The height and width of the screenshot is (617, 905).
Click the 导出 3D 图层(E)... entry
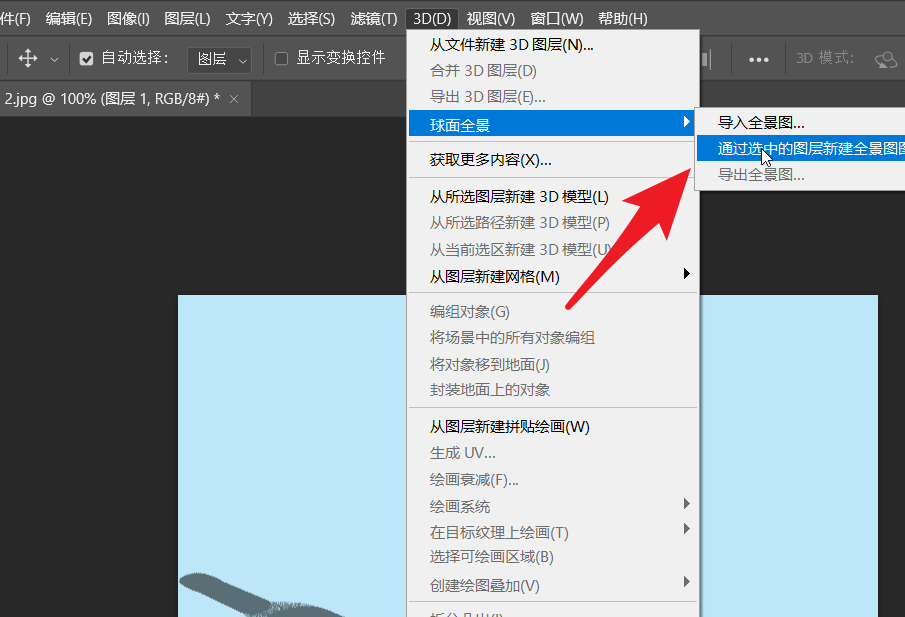click(554, 97)
